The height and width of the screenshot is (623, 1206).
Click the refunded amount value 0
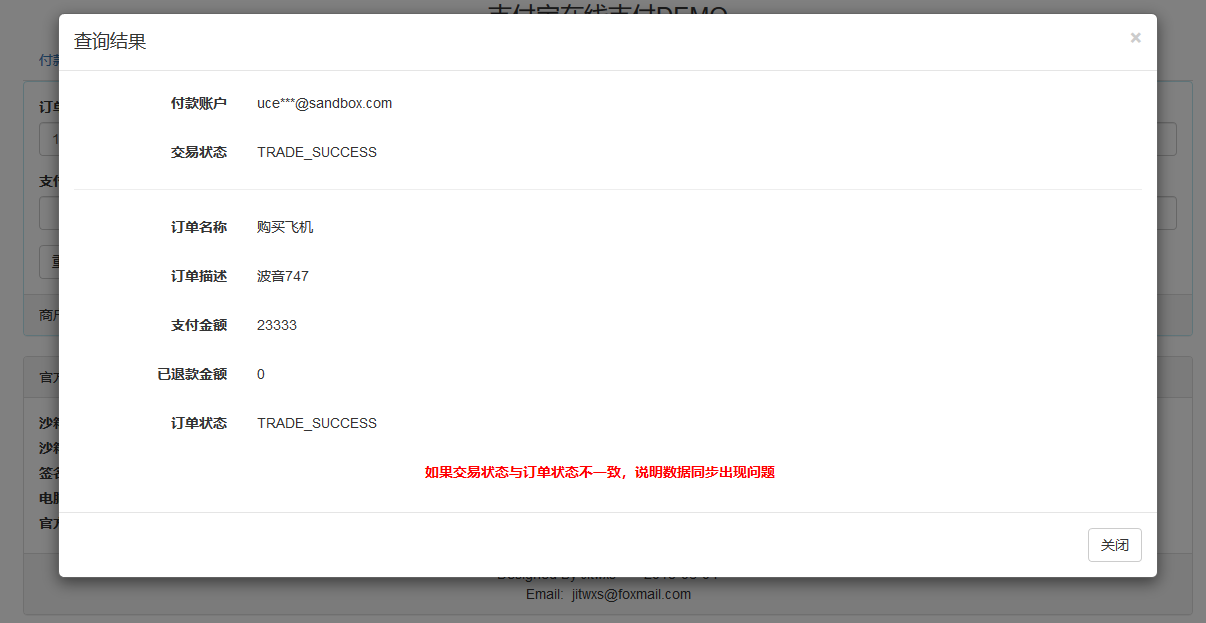[x=260, y=374]
